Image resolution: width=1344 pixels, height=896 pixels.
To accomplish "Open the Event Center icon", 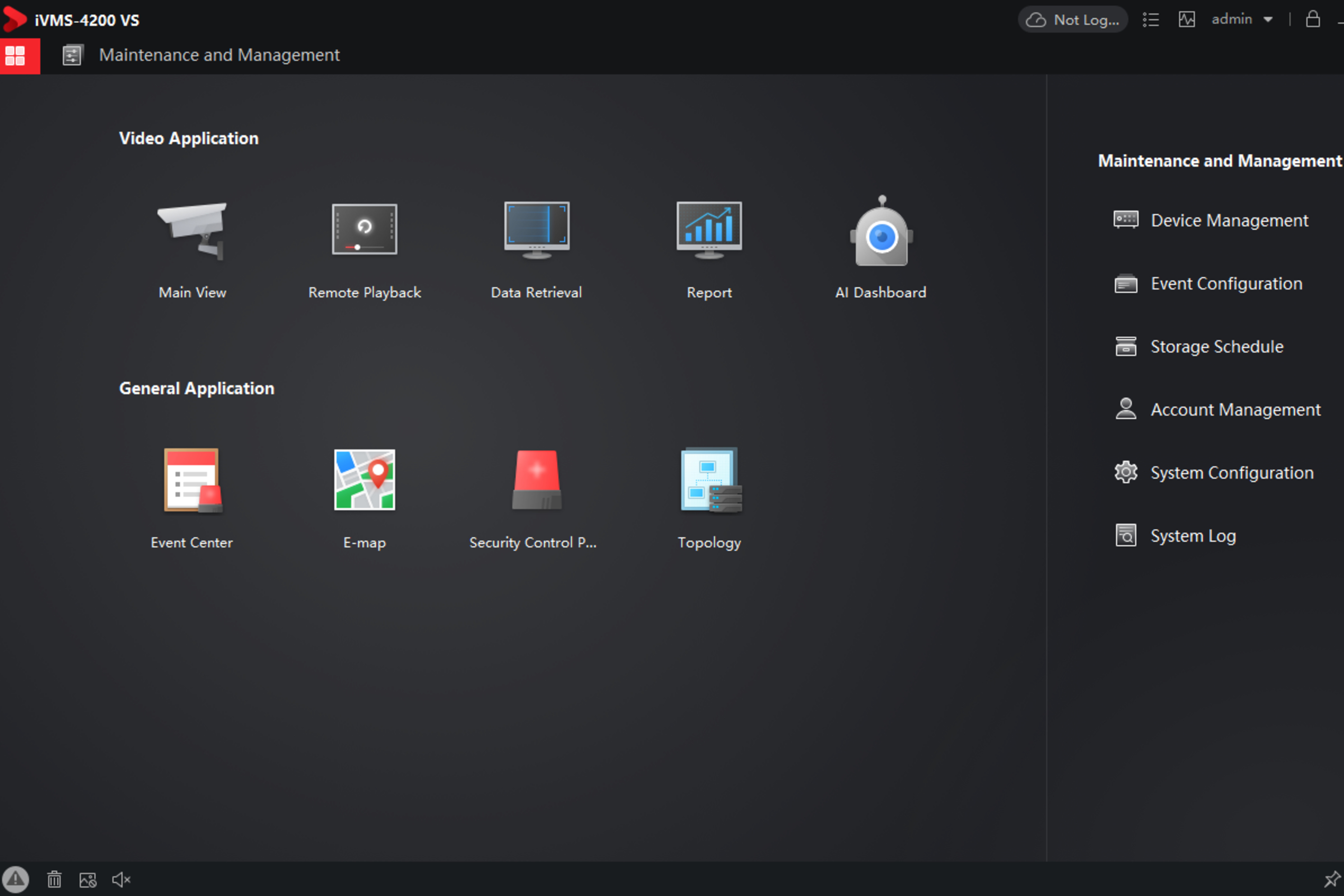I will click(x=193, y=480).
